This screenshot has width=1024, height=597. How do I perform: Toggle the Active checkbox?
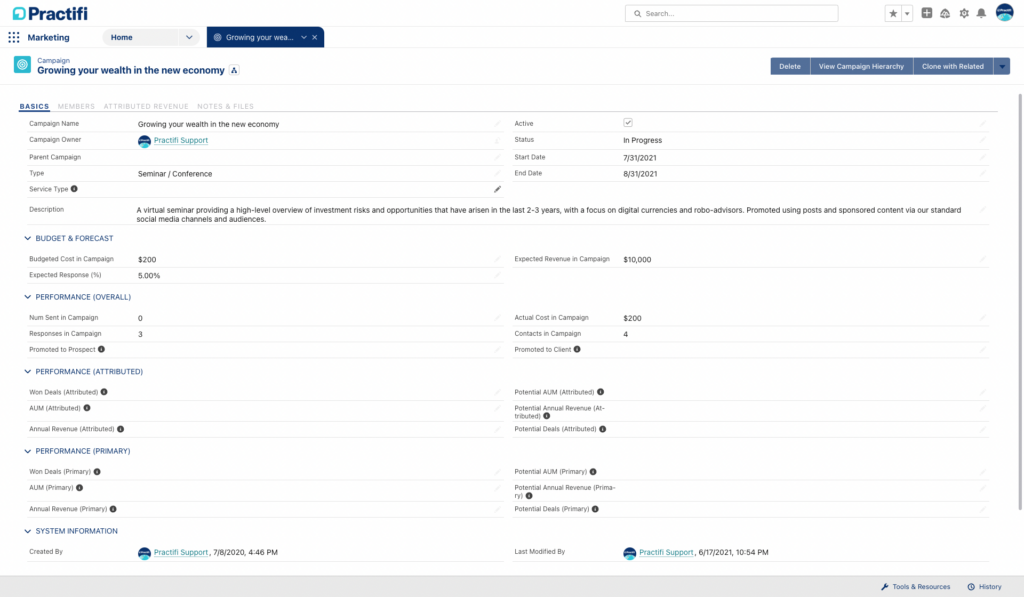[x=628, y=123]
